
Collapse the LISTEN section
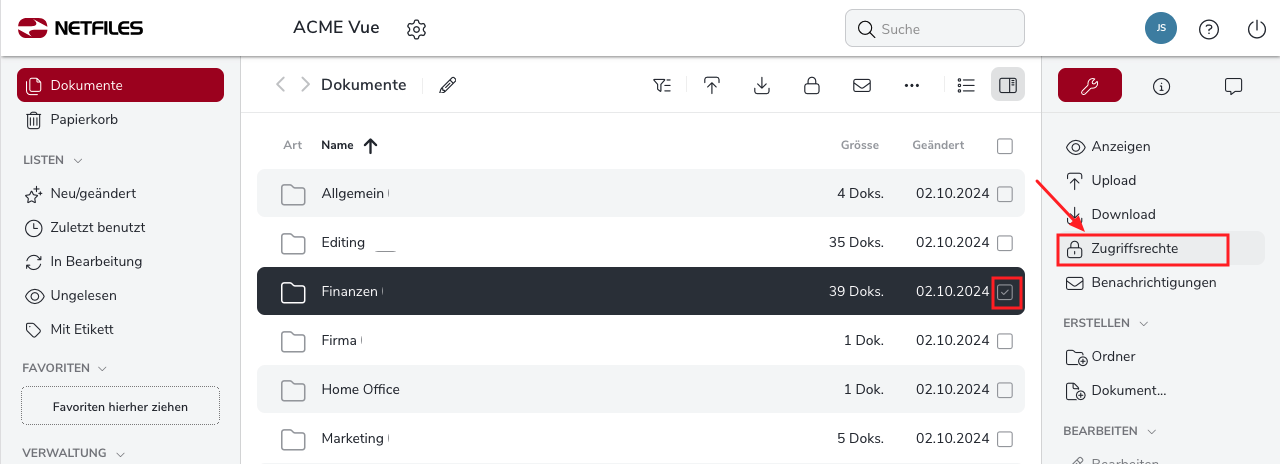click(x=78, y=160)
